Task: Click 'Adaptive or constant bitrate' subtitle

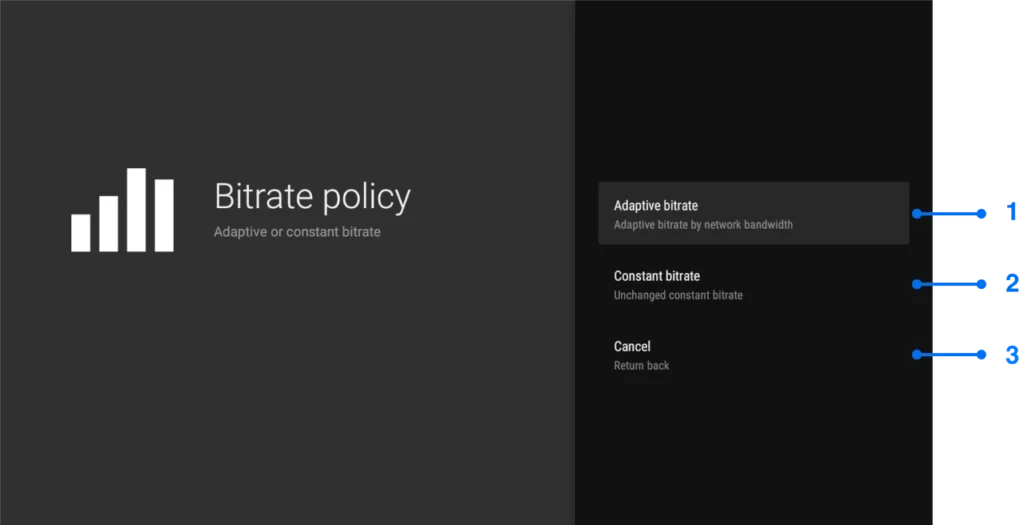Action: (x=297, y=232)
